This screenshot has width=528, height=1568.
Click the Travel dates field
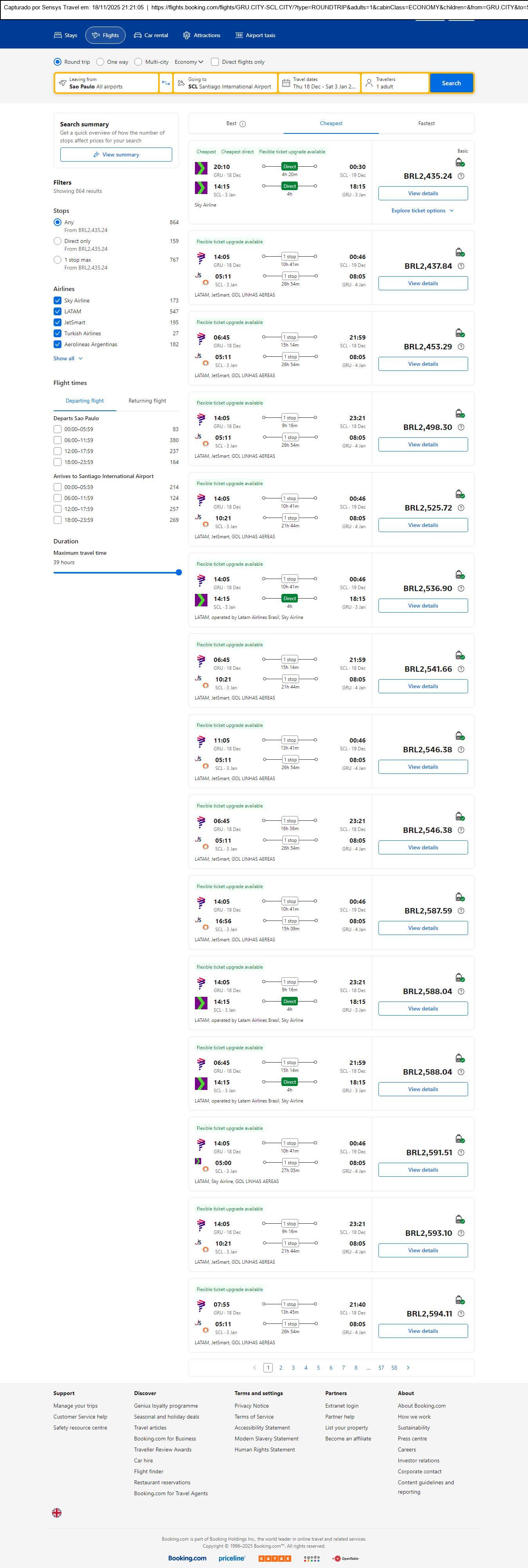click(319, 83)
